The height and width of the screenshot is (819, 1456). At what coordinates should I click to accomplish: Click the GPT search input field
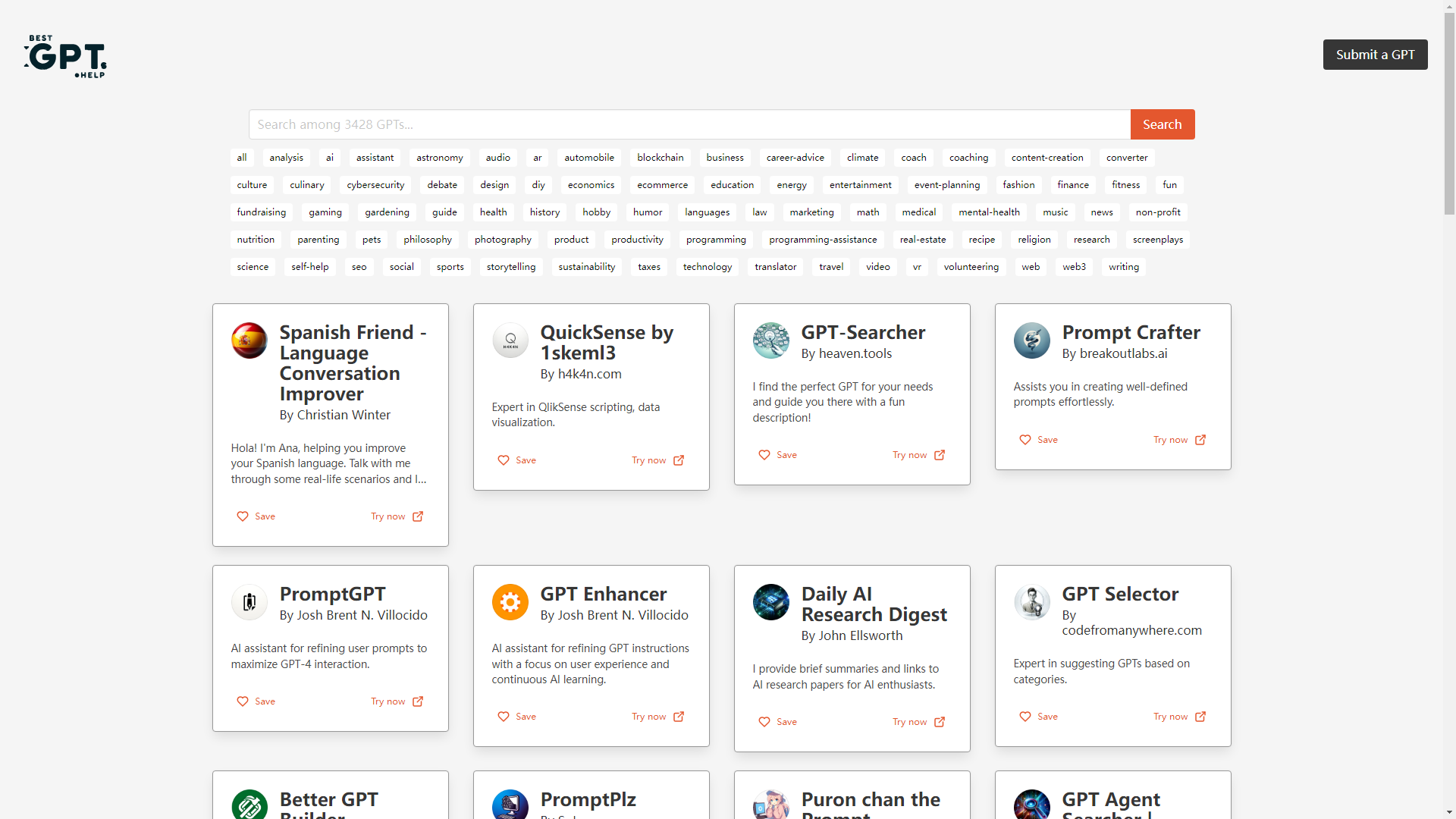point(689,124)
